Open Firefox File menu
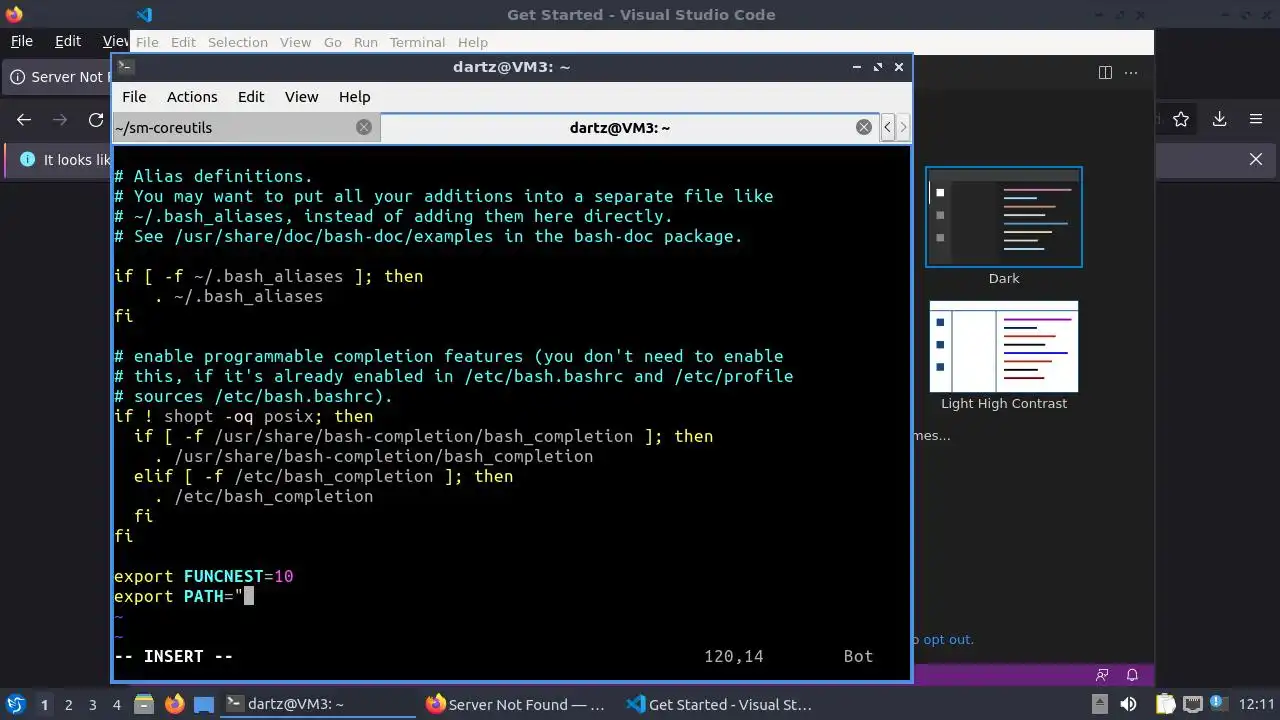 pyautogui.click(x=21, y=41)
